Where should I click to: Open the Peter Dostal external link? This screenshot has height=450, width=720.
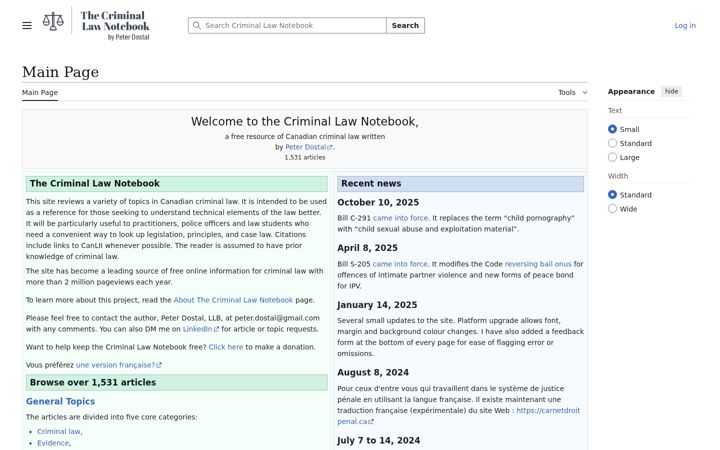pyautogui.click(x=309, y=147)
